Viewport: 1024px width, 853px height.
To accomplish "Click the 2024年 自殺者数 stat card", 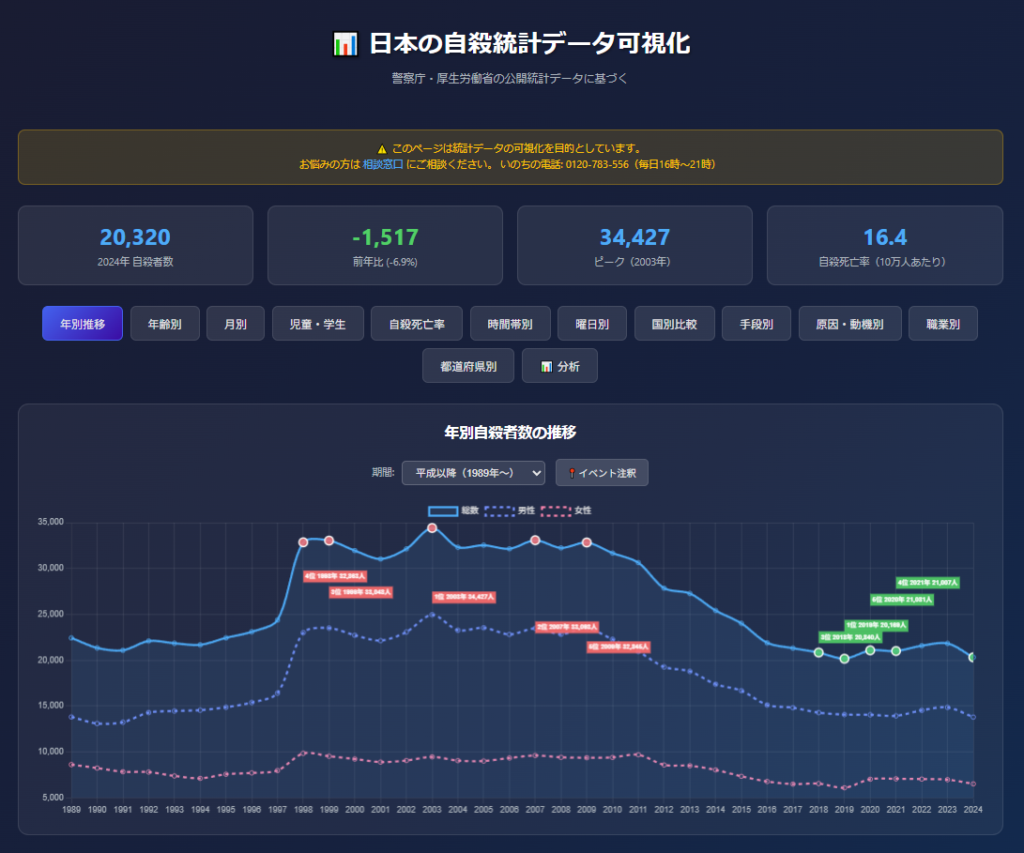I will click(x=135, y=246).
